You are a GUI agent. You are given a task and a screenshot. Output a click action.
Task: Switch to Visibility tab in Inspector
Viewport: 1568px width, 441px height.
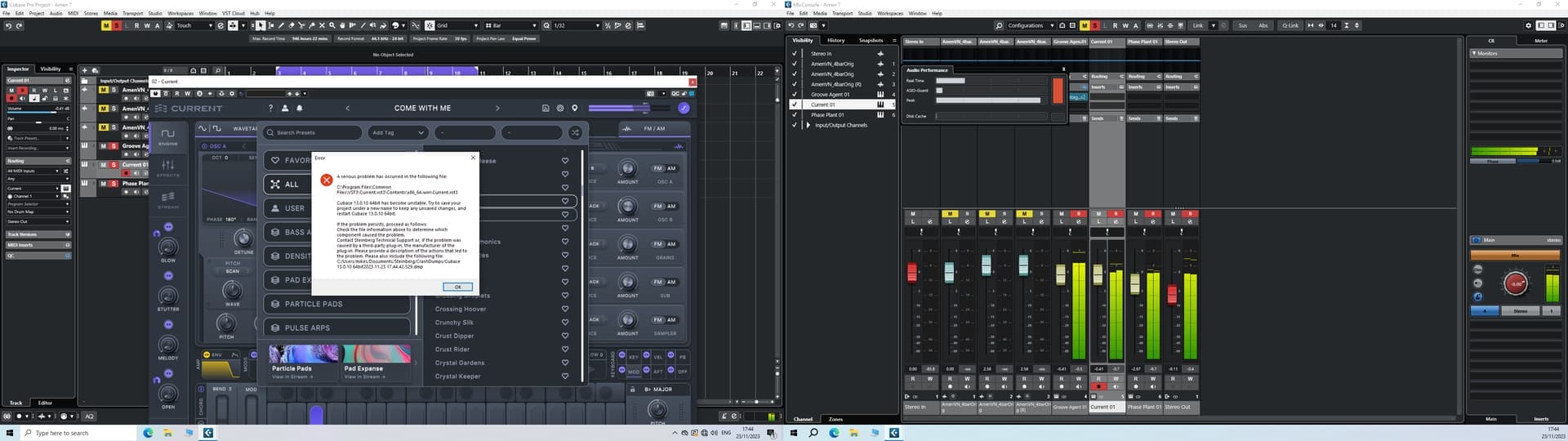(x=51, y=69)
